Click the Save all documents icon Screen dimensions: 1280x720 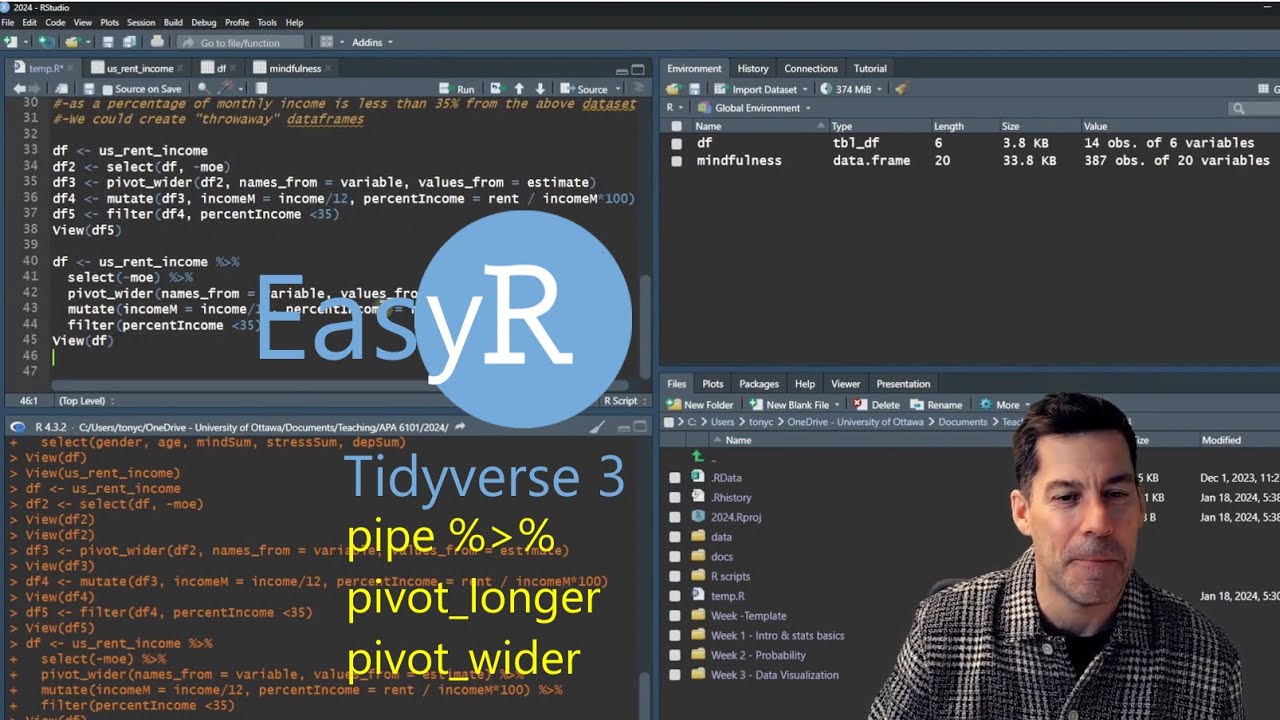coord(129,42)
